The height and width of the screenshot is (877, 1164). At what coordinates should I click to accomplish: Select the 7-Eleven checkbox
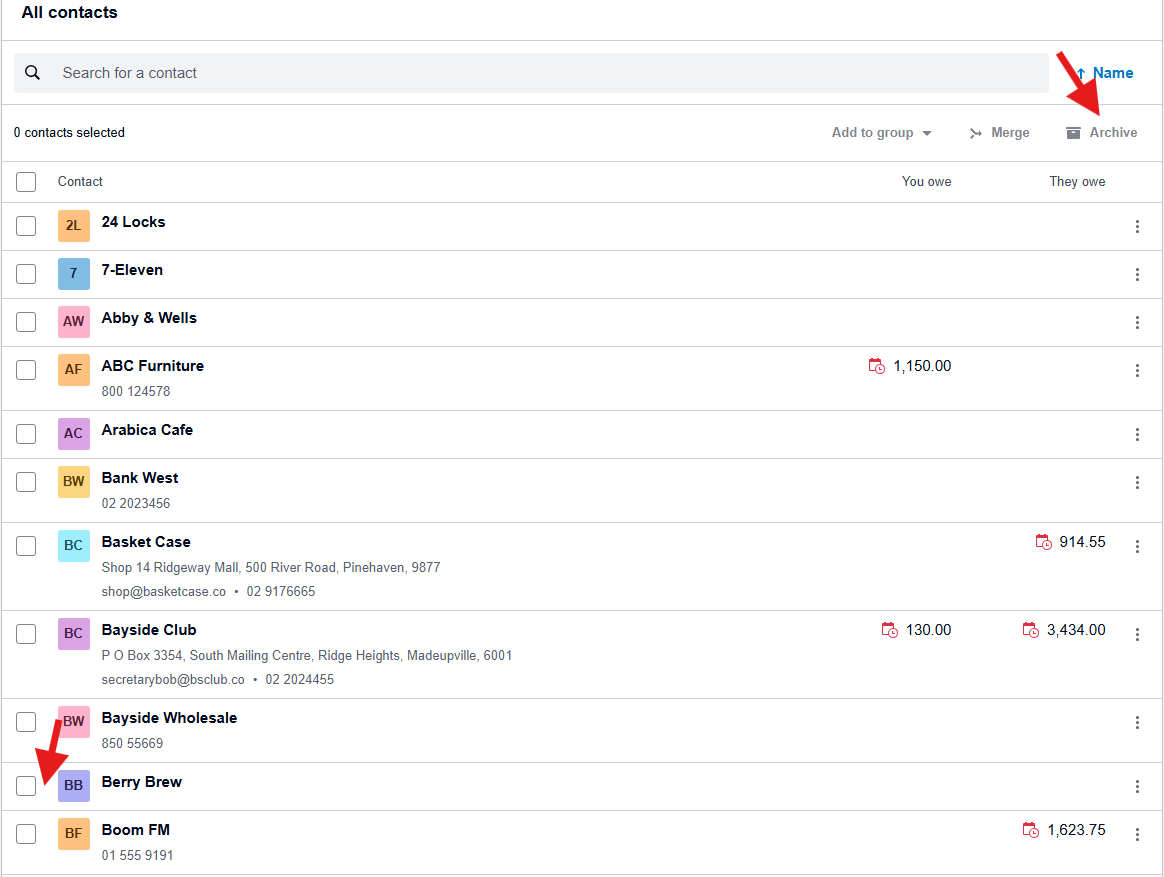tap(26, 274)
